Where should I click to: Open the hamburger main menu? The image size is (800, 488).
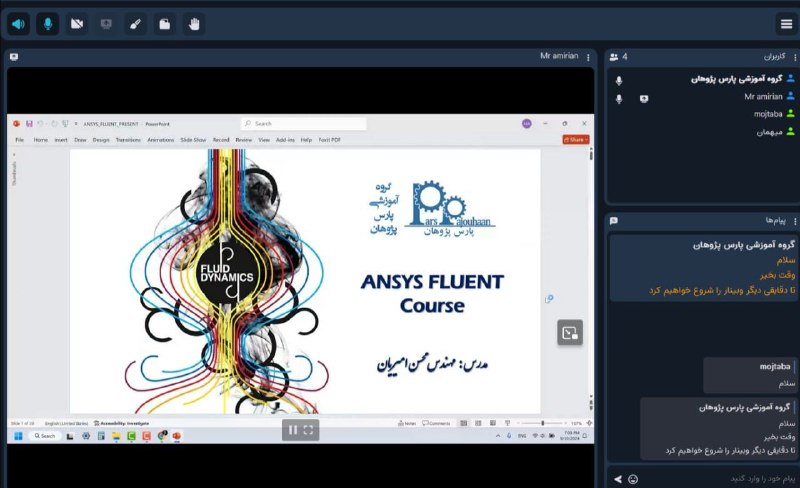786,23
